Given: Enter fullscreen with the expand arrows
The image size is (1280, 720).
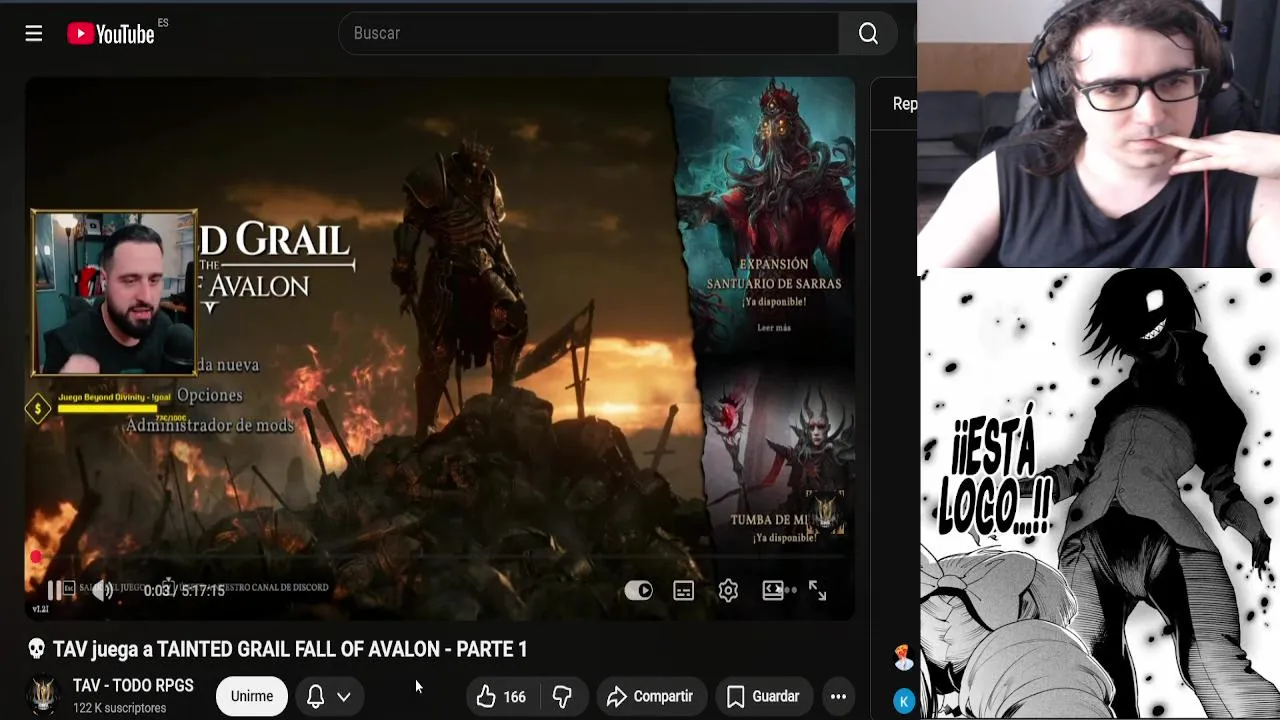Looking at the screenshot, I should [x=817, y=591].
